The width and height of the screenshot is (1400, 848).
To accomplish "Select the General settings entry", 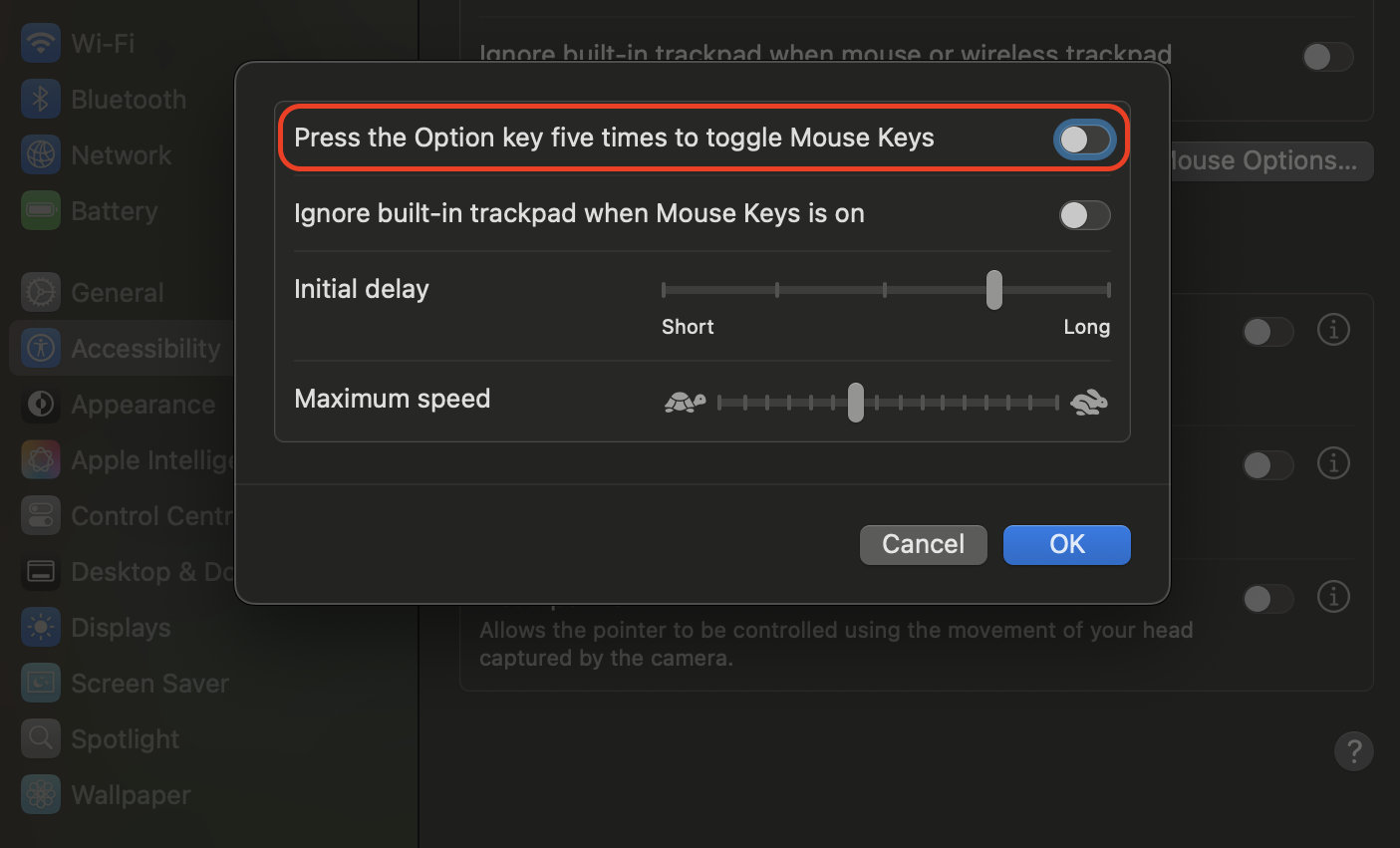I will (x=40, y=292).
